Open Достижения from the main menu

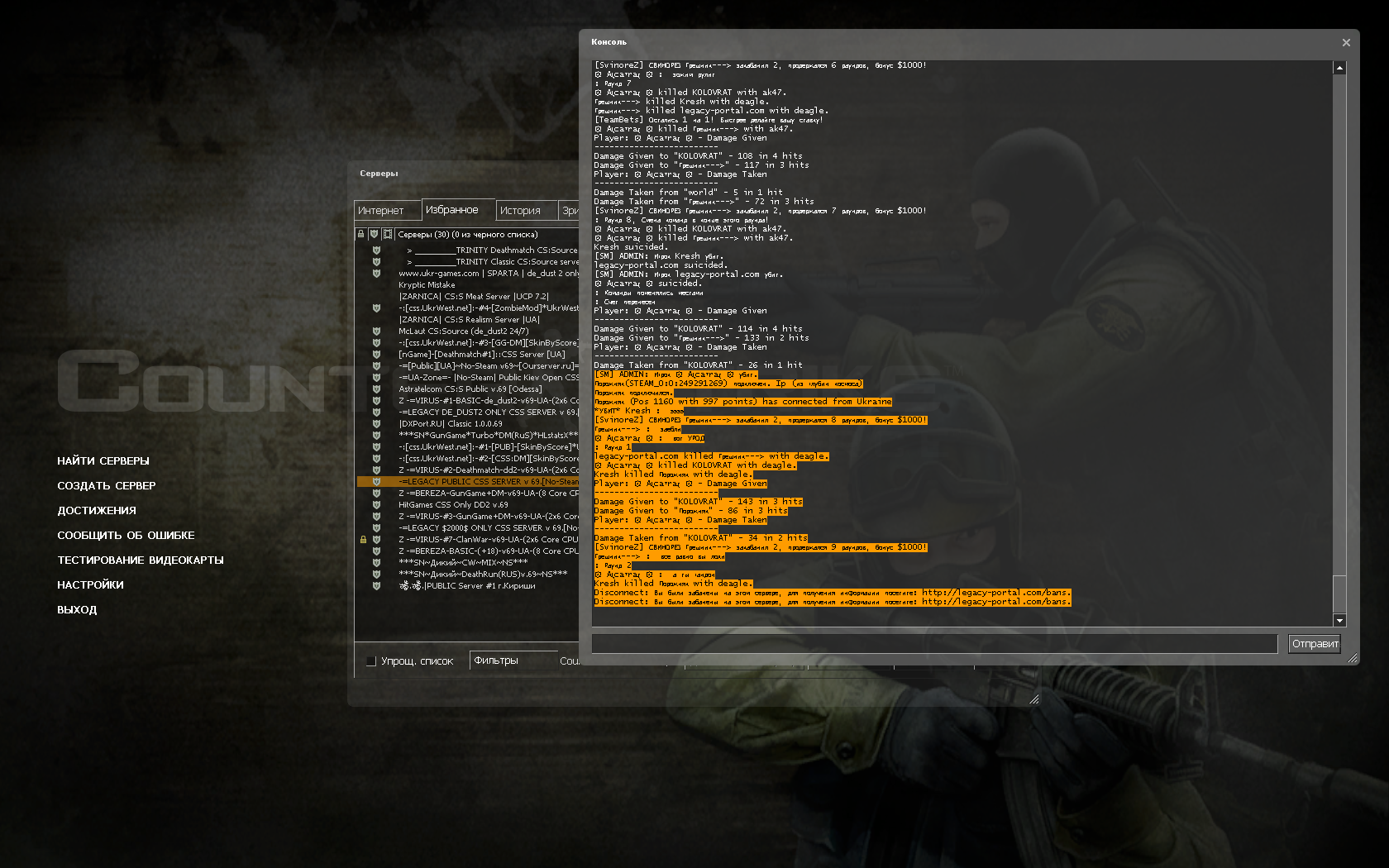(x=97, y=511)
